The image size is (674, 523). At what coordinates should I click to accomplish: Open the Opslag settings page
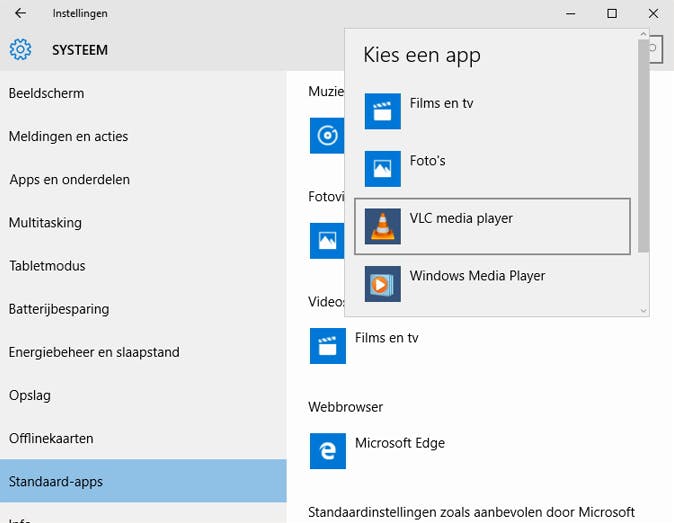pyautogui.click(x=29, y=395)
